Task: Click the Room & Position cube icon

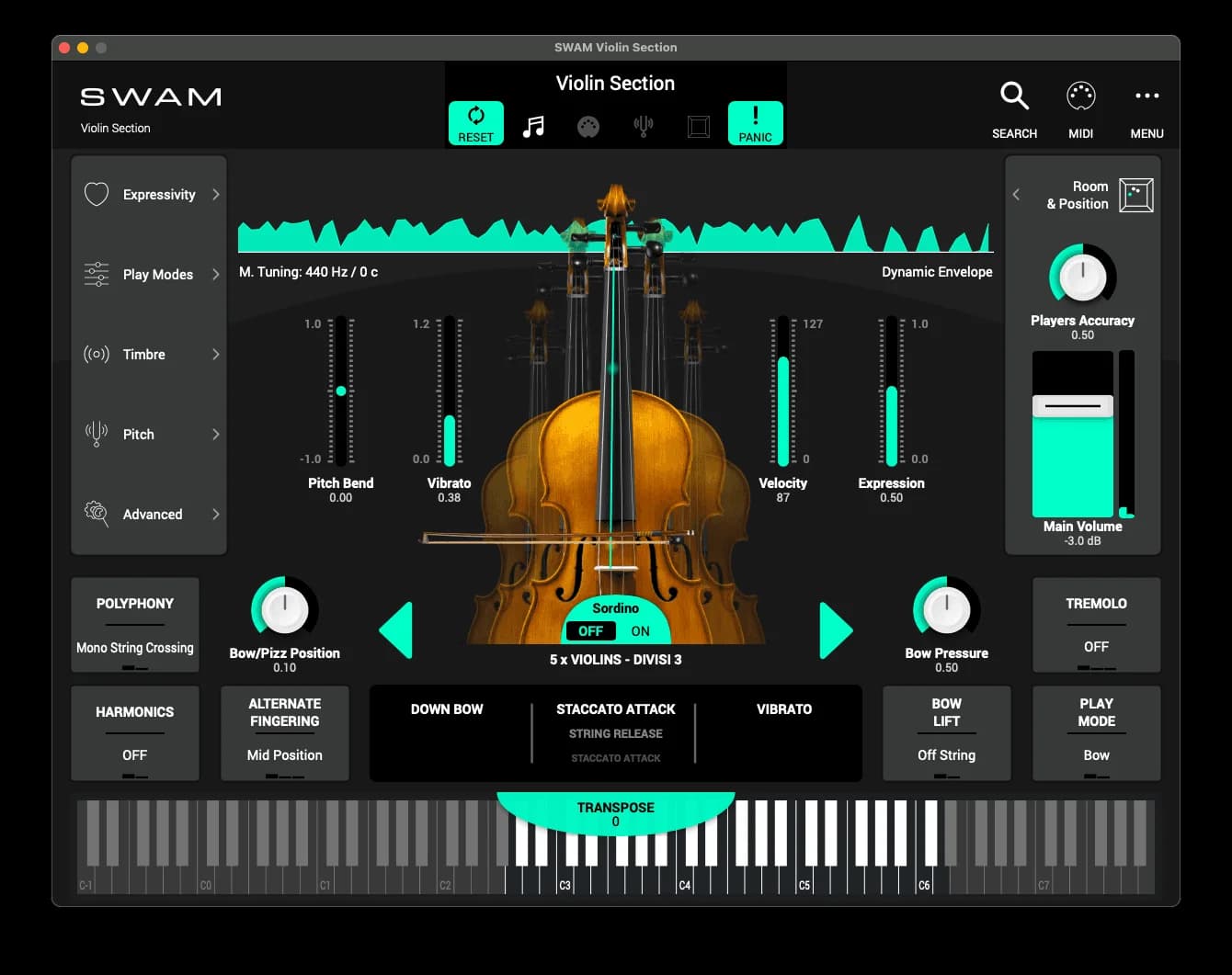Action: click(1135, 195)
